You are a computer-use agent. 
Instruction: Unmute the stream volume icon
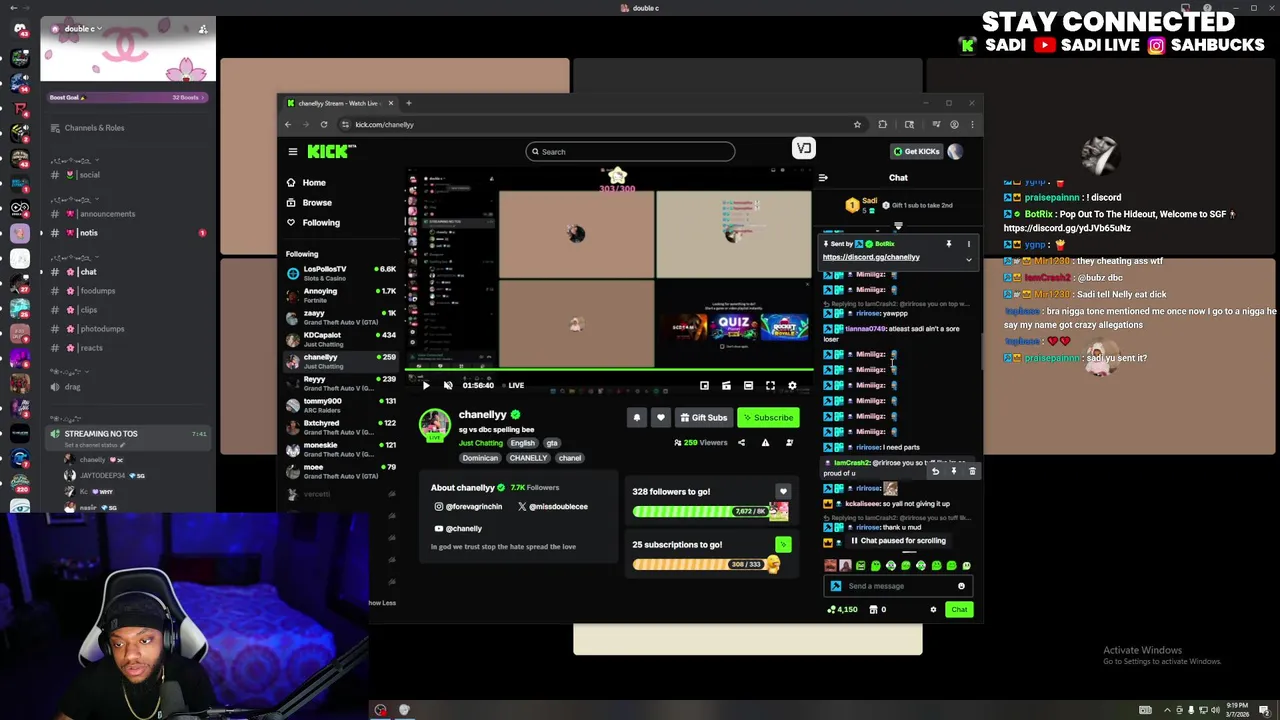pos(448,386)
